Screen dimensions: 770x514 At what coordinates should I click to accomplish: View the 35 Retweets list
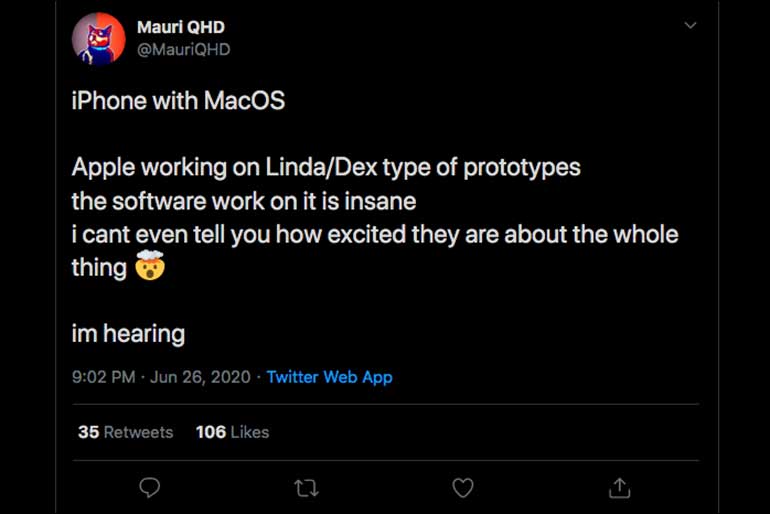tap(125, 432)
